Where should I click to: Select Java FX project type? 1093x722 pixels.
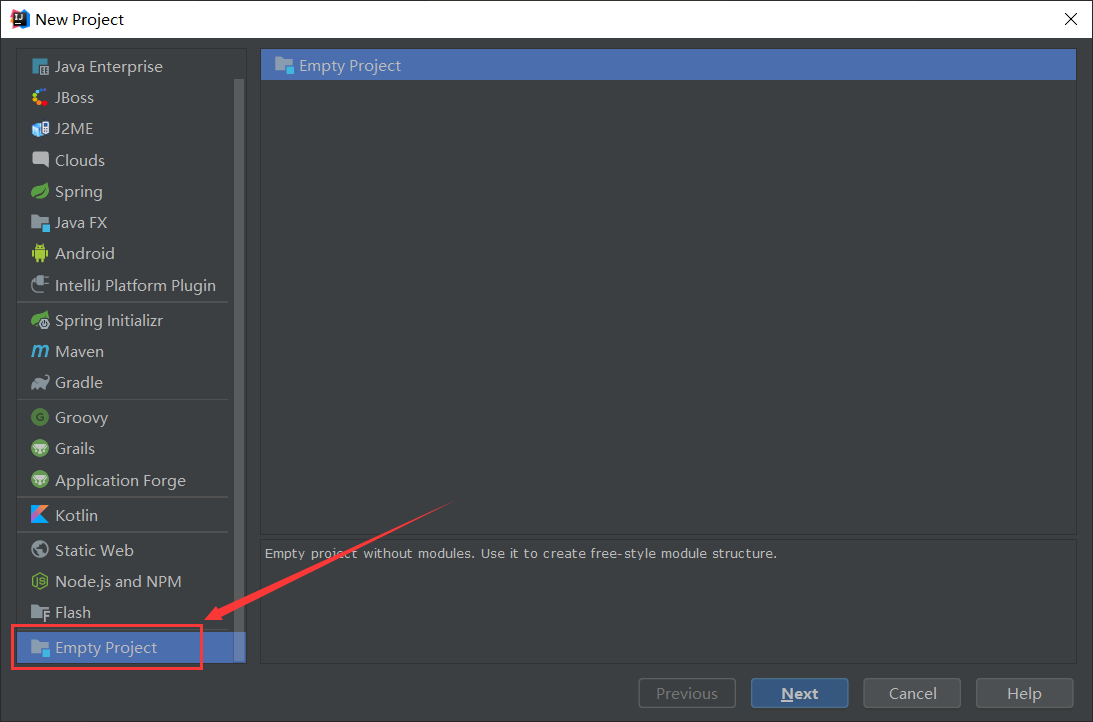(x=80, y=223)
